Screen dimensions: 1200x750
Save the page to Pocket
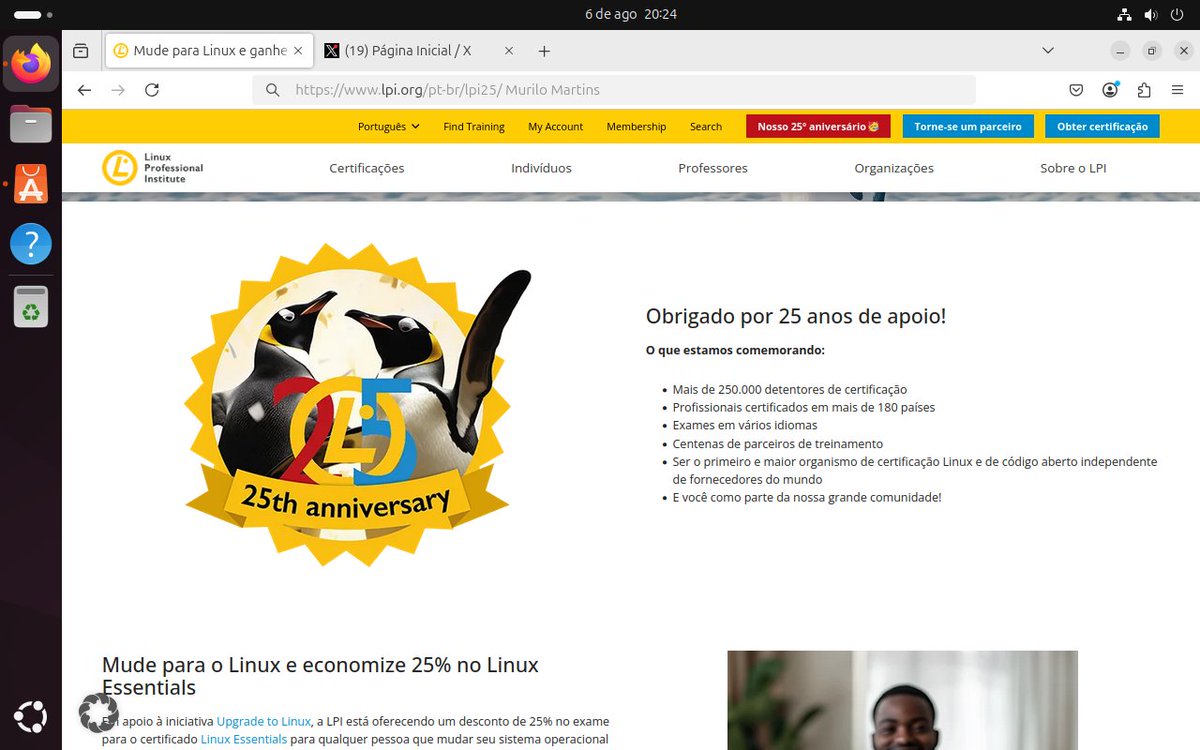(1076, 90)
